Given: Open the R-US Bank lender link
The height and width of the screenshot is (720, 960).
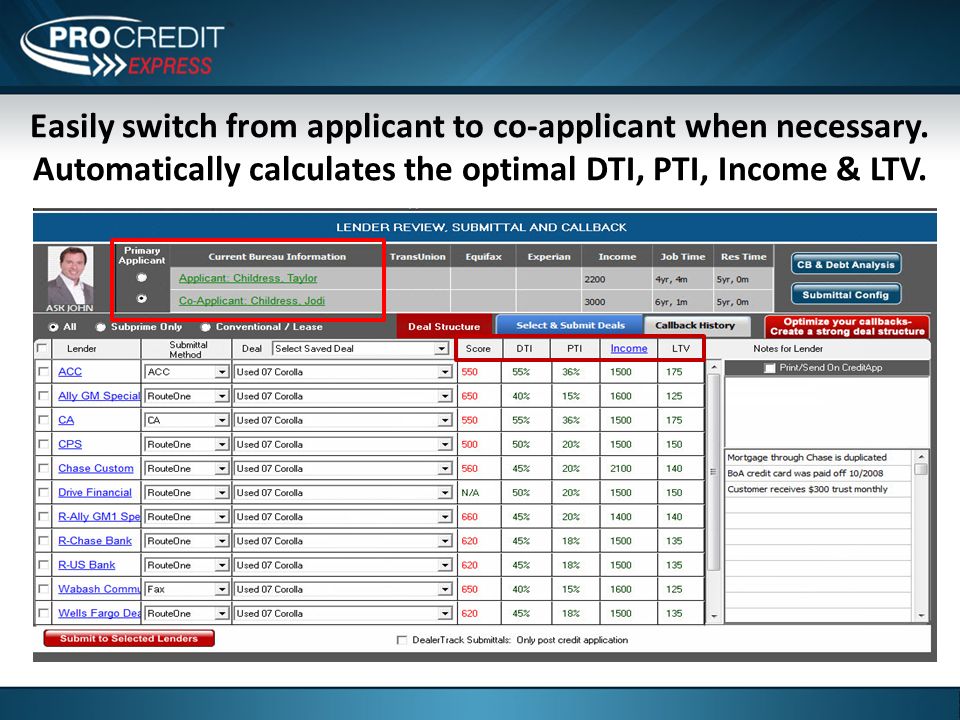Looking at the screenshot, I should [x=86, y=565].
